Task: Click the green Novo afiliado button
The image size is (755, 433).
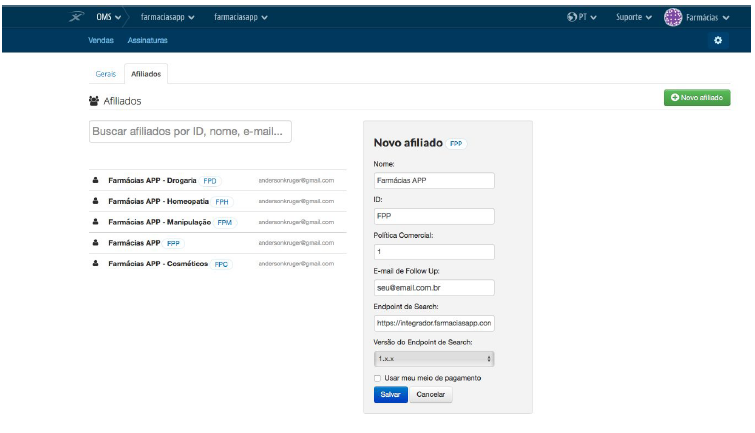Action: [697, 97]
